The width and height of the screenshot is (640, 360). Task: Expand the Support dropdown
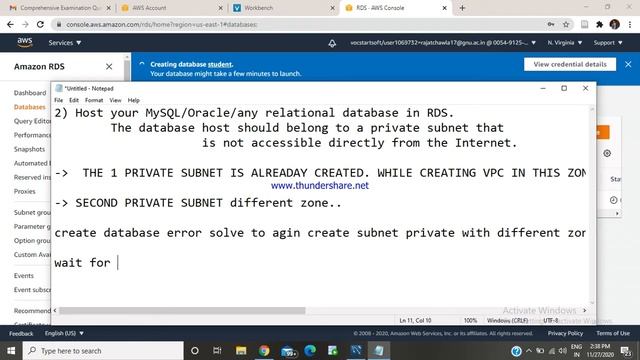coord(608,42)
